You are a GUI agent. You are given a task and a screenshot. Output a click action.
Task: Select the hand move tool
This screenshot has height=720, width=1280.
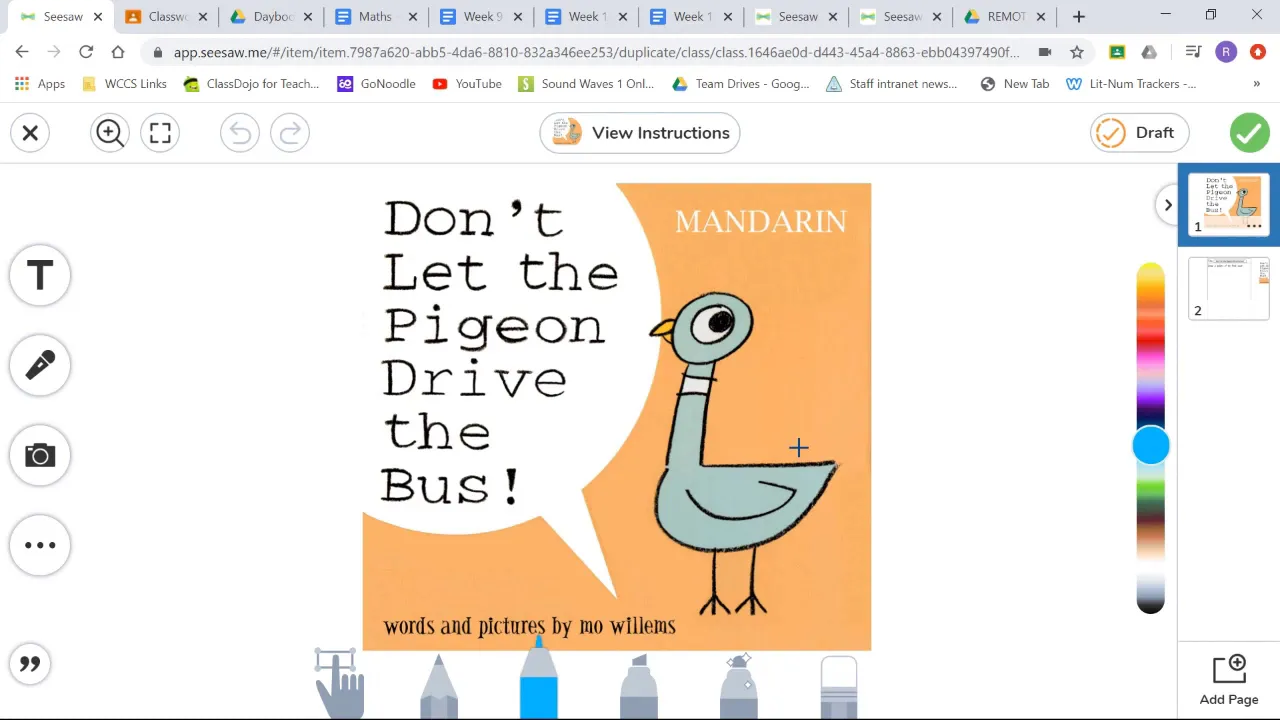point(340,684)
